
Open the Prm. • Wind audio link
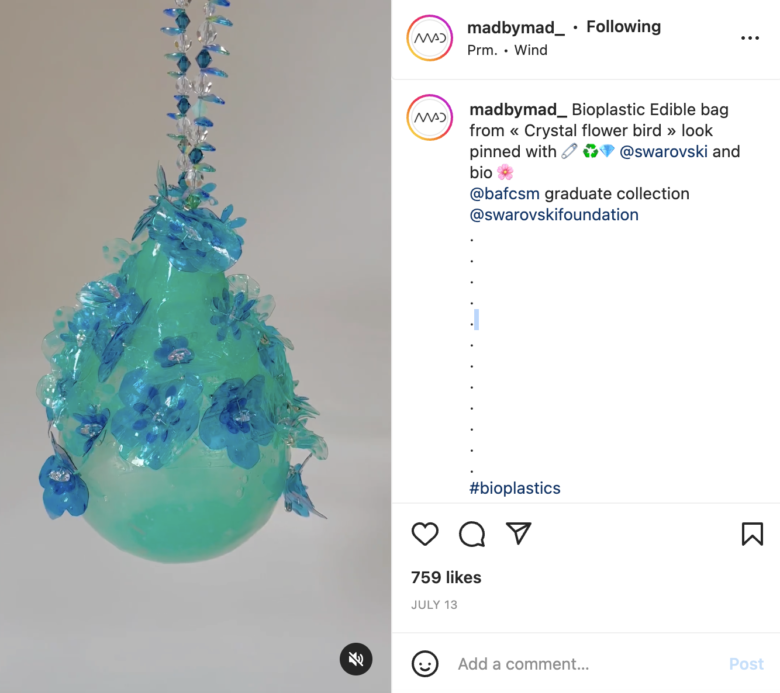pyautogui.click(x=507, y=50)
